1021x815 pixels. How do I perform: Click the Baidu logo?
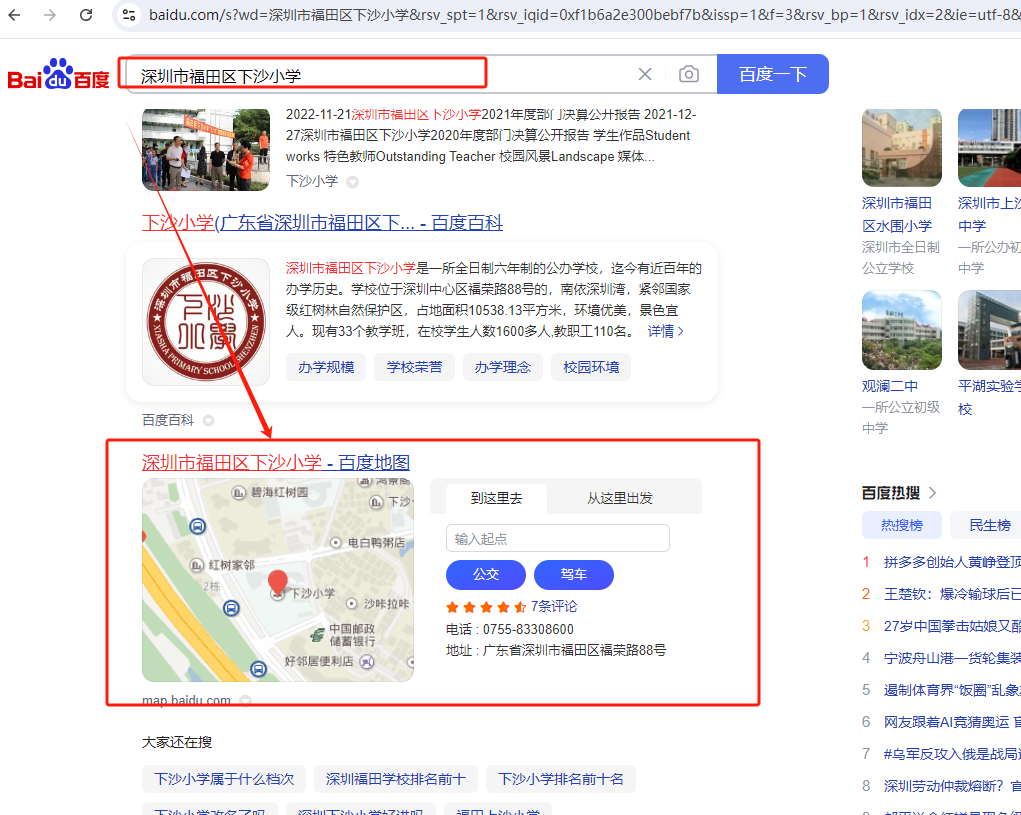pos(58,74)
